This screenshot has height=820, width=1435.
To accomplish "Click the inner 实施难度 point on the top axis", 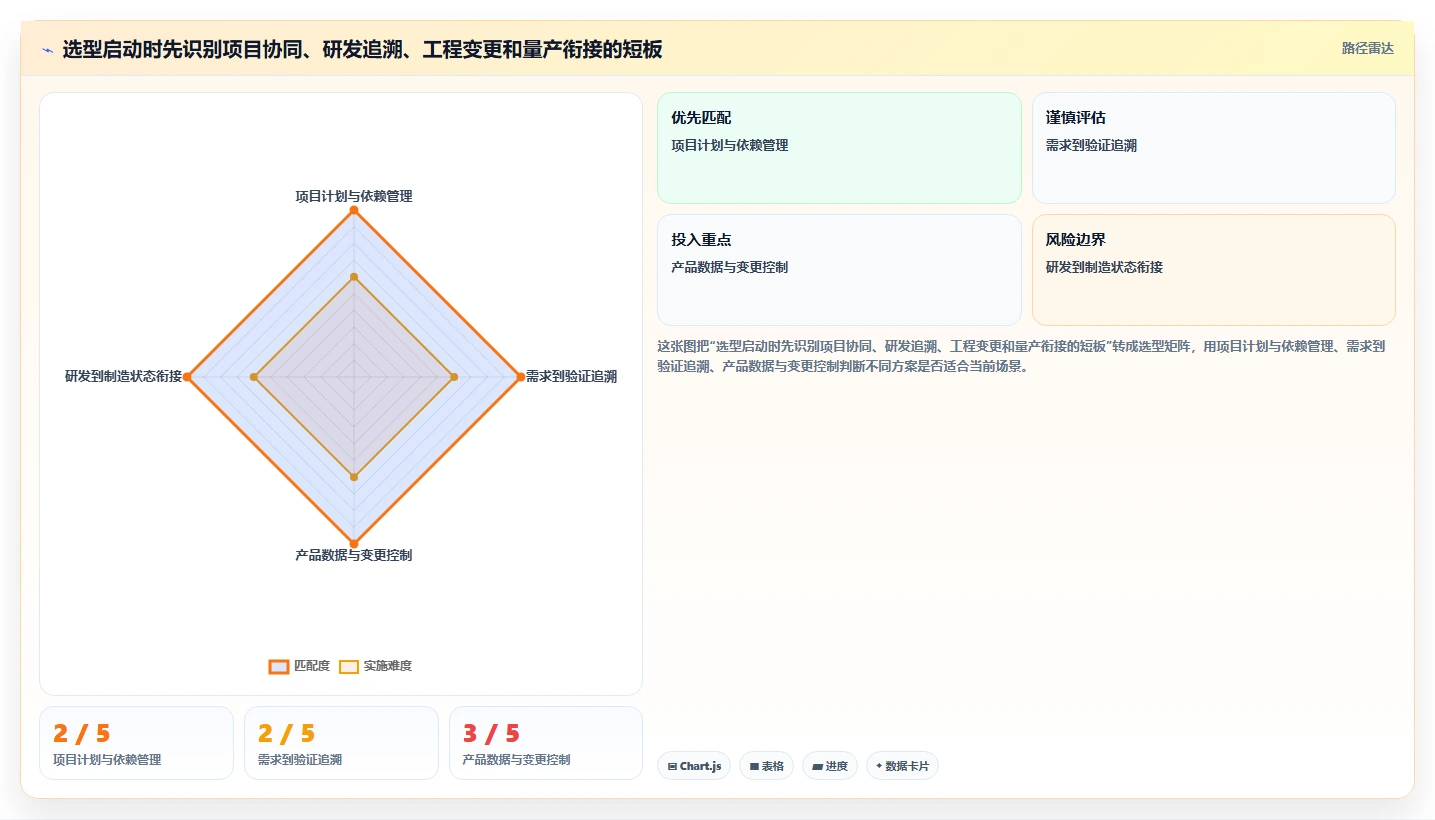I will [x=354, y=276].
